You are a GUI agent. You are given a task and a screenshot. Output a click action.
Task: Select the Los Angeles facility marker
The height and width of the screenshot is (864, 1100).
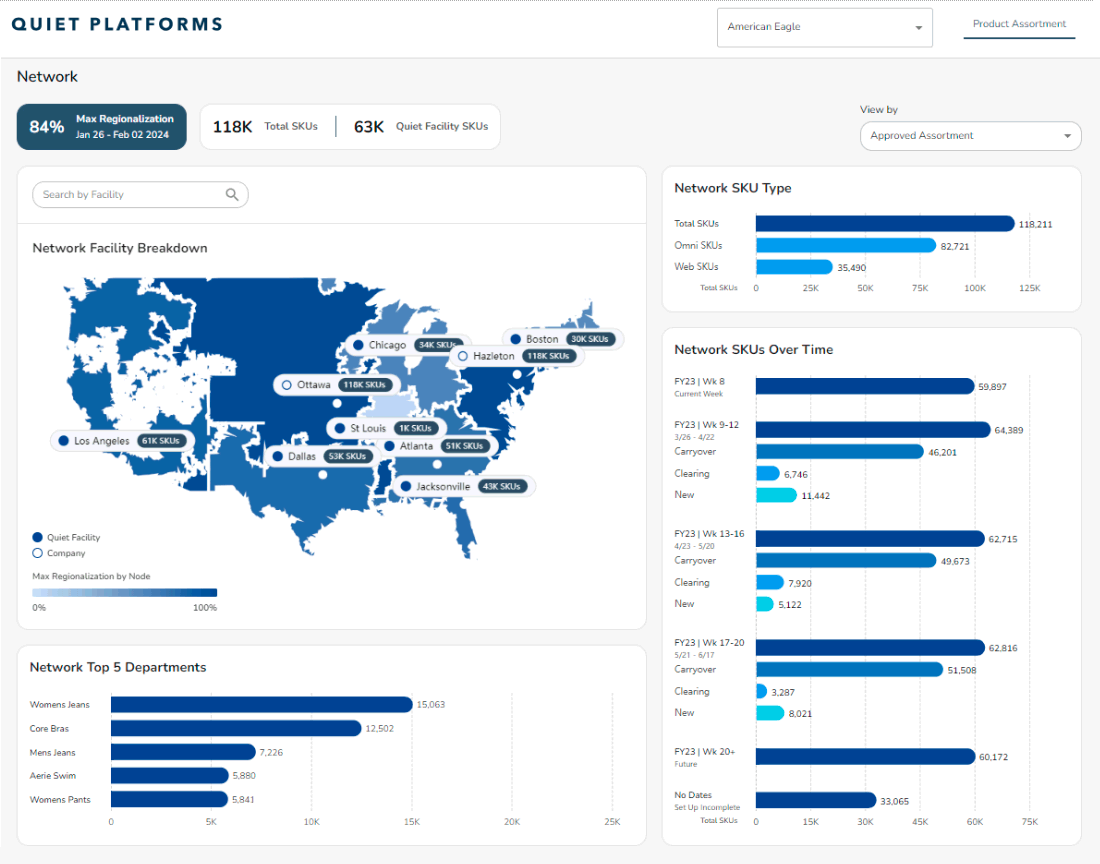click(x=63, y=441)
